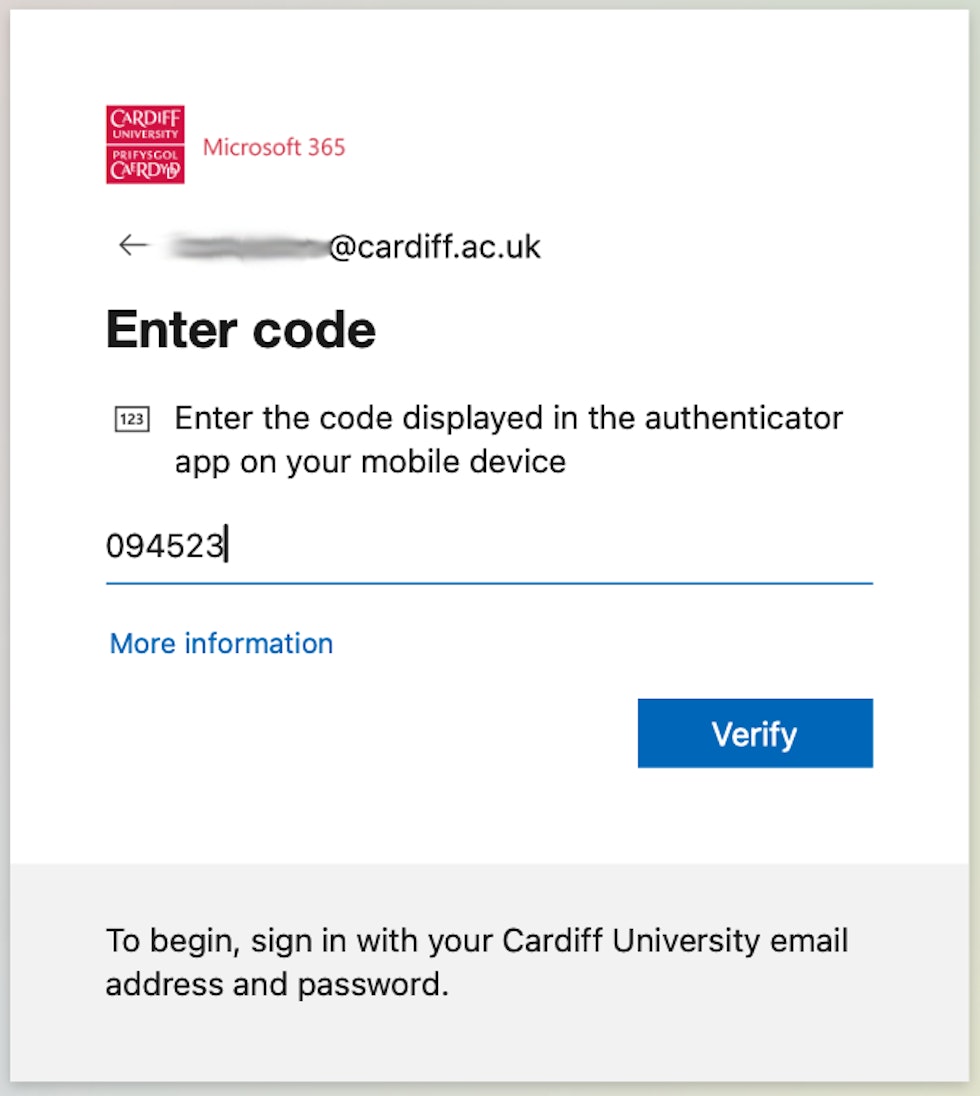Click the Cardiff University logo
The width and height of the screenshot is (980, 1096).
click(x=145, y=143)
